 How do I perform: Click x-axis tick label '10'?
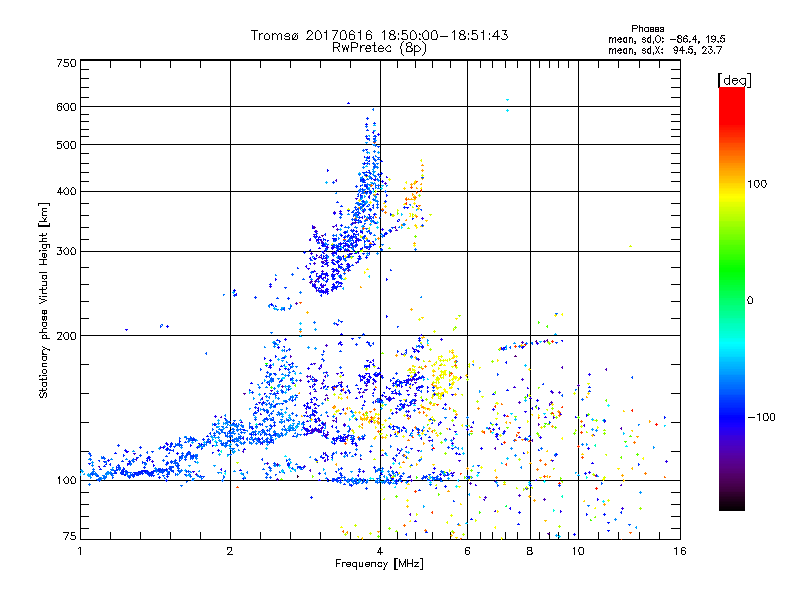click(578, 551)
